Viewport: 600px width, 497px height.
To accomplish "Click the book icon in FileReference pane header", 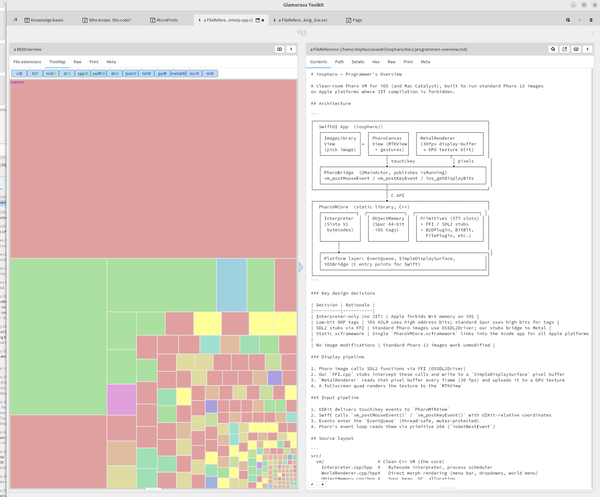I will point(576,49).
